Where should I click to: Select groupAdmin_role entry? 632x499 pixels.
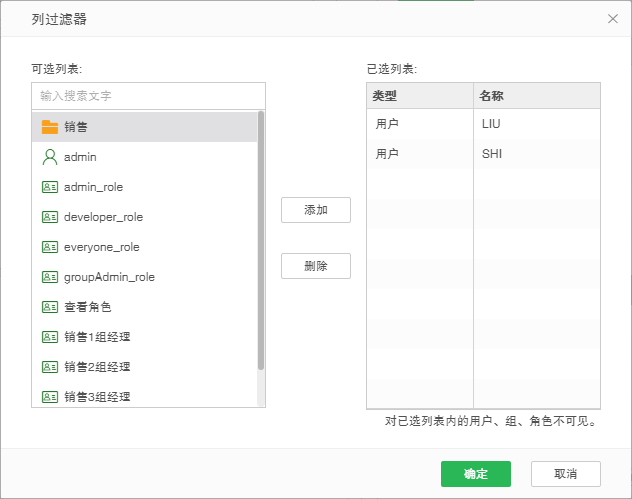coord(144,277)
